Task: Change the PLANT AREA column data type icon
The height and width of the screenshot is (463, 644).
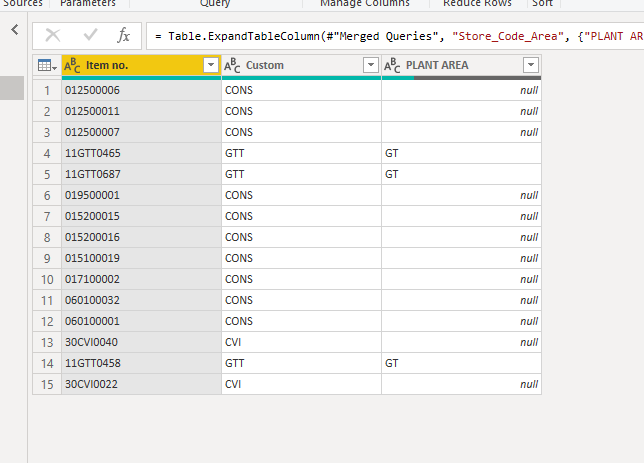Action: click(x=392, y=65)
